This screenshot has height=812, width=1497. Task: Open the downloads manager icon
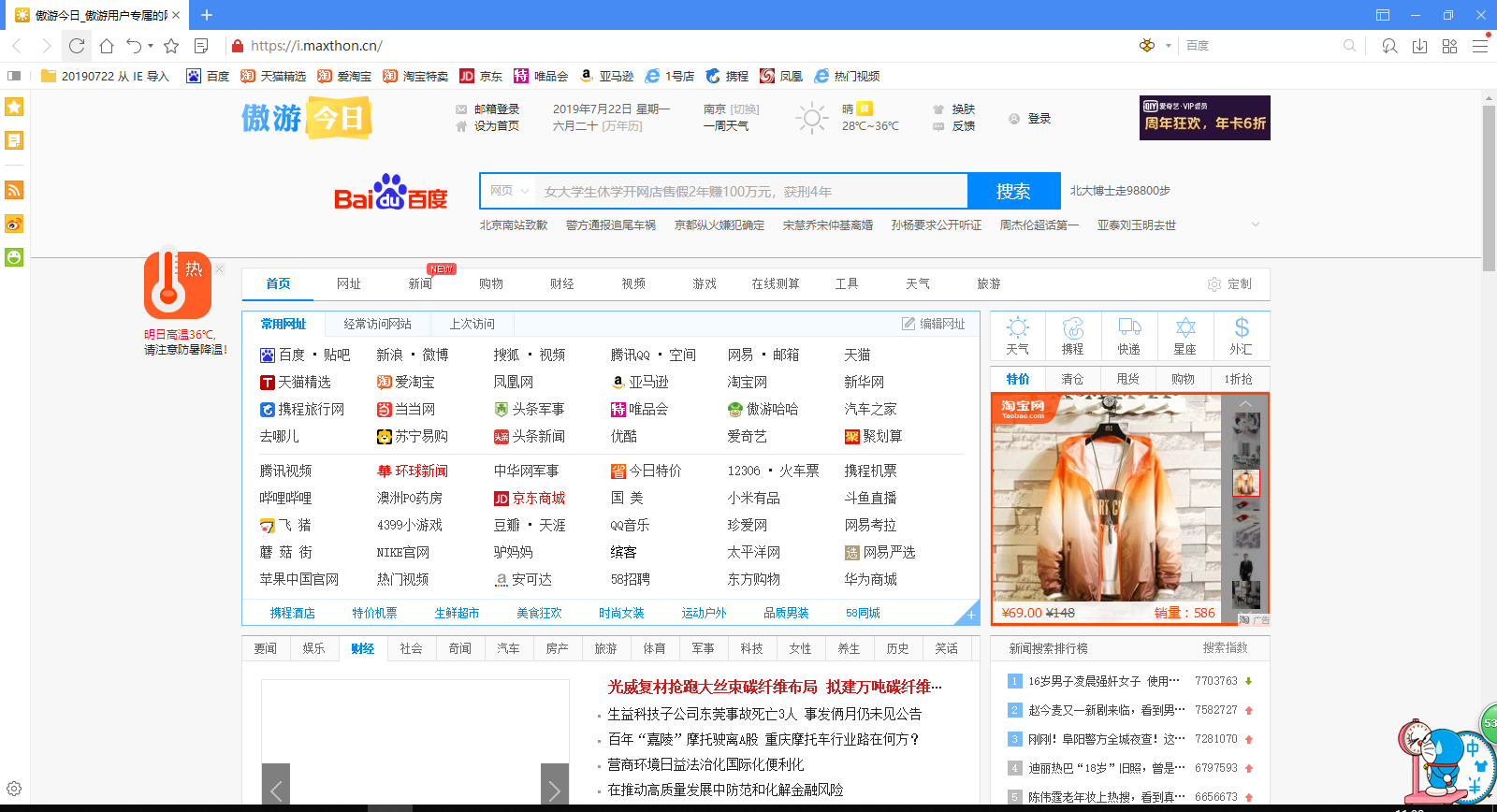coord(1419,46)
